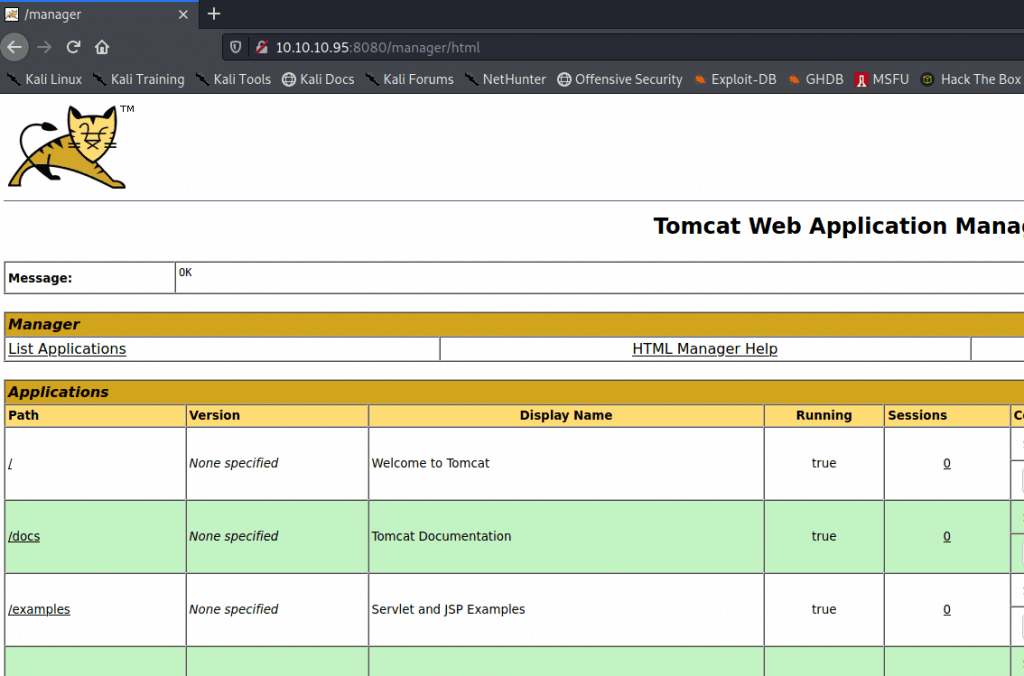Select the /manager browser tab
This screenshot has width=1024, height=676.
99,14
